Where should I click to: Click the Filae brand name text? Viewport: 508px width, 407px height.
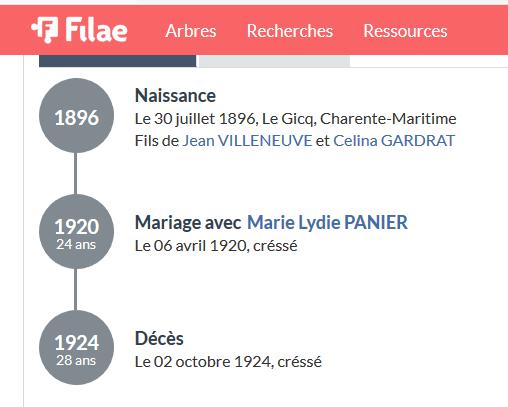pyautogui.click(x=96, y=30)
